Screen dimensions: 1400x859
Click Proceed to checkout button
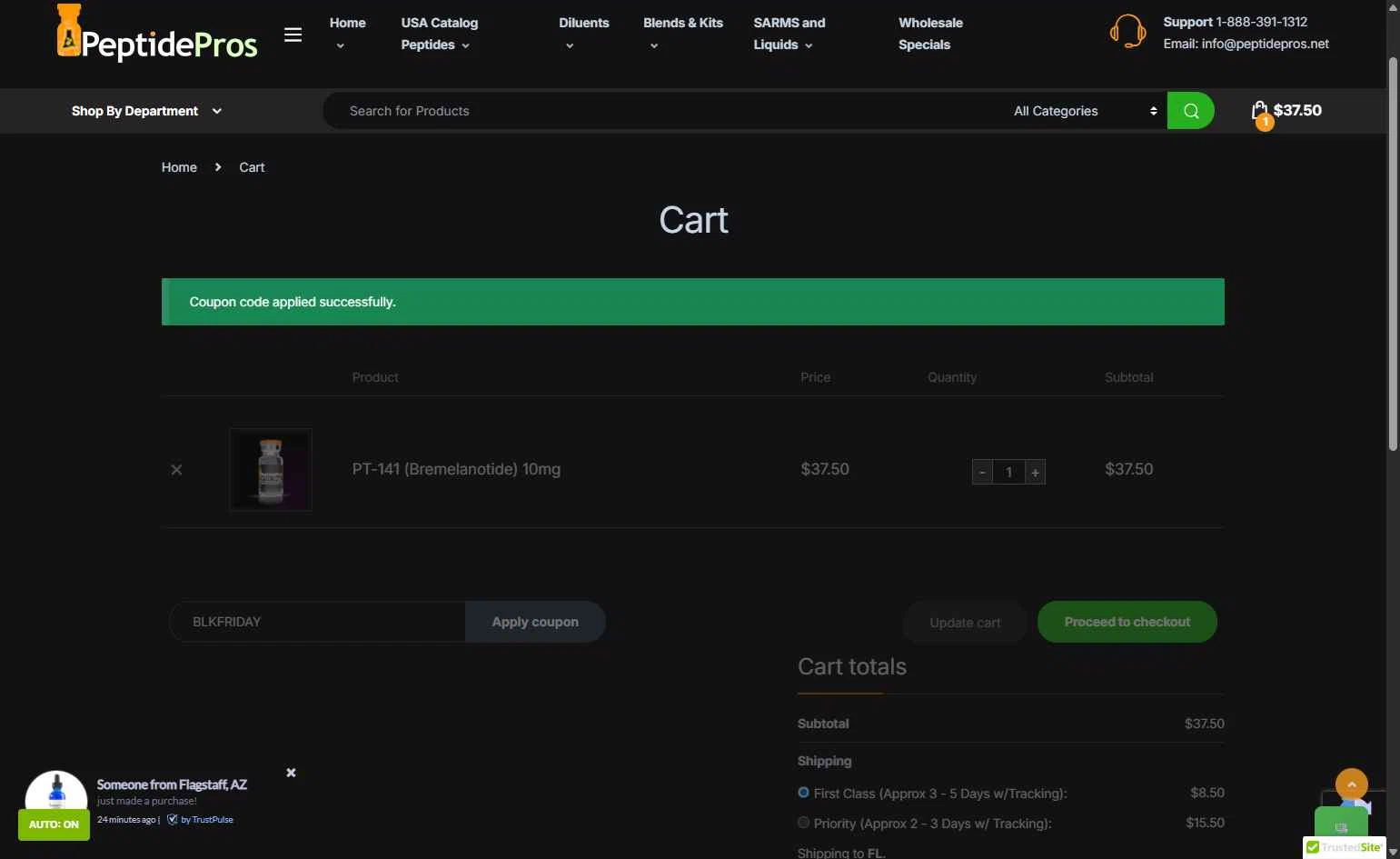1127,622
